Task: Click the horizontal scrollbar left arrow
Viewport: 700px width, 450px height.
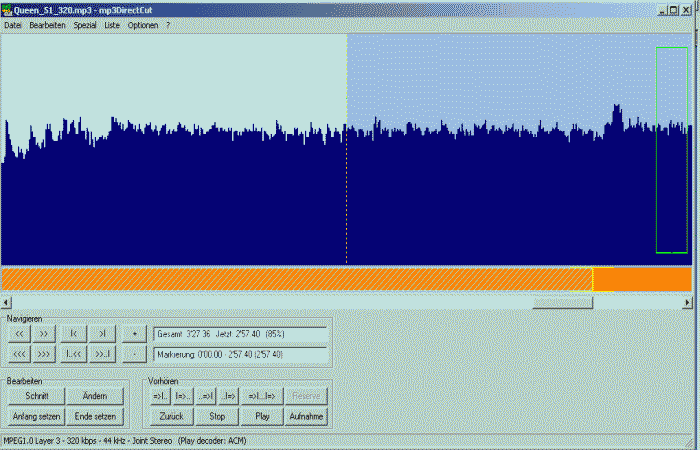Action: (x=6, y=302)
